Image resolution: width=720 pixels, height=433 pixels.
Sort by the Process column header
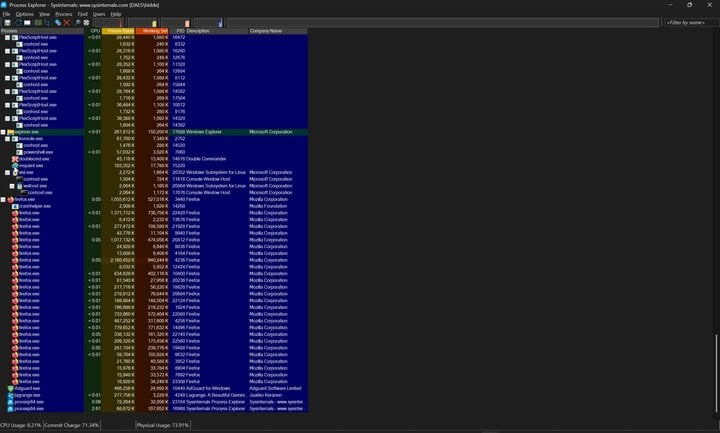click(42, 31)
